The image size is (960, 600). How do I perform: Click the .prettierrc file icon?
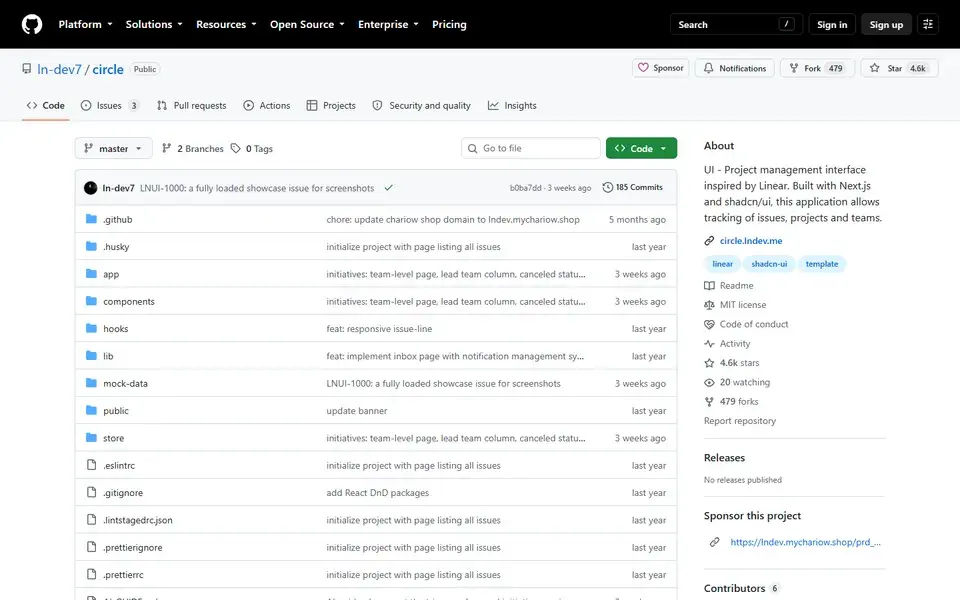[91, 574]
